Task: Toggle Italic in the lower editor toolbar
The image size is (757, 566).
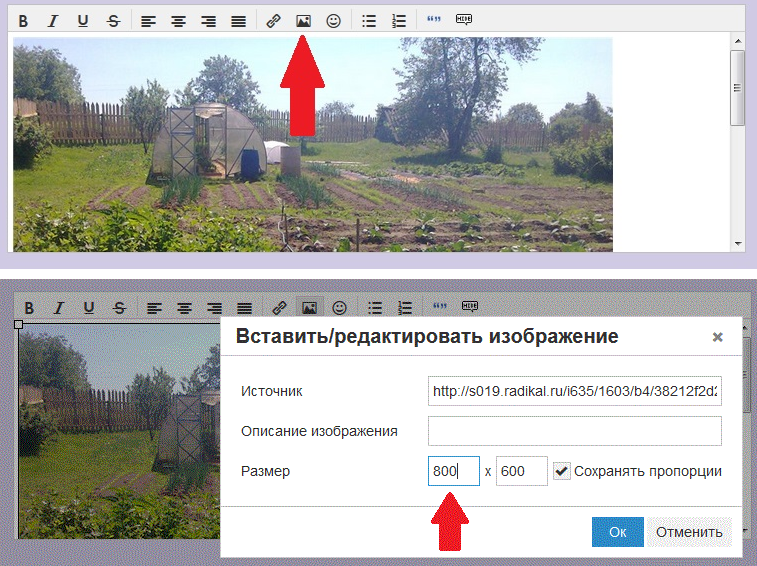Action: click(x=59, y=308)
